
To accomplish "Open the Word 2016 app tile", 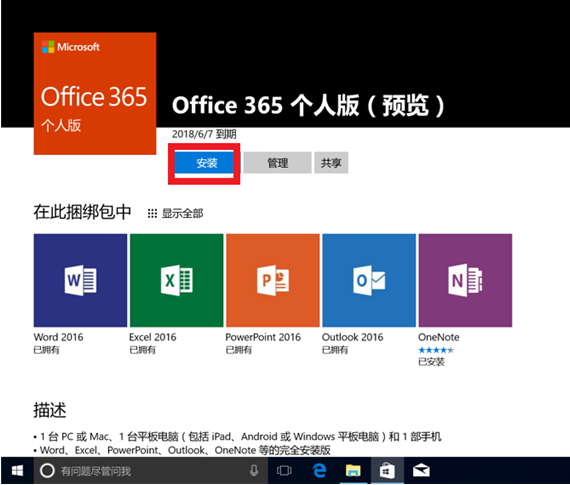I will point(80,280).
